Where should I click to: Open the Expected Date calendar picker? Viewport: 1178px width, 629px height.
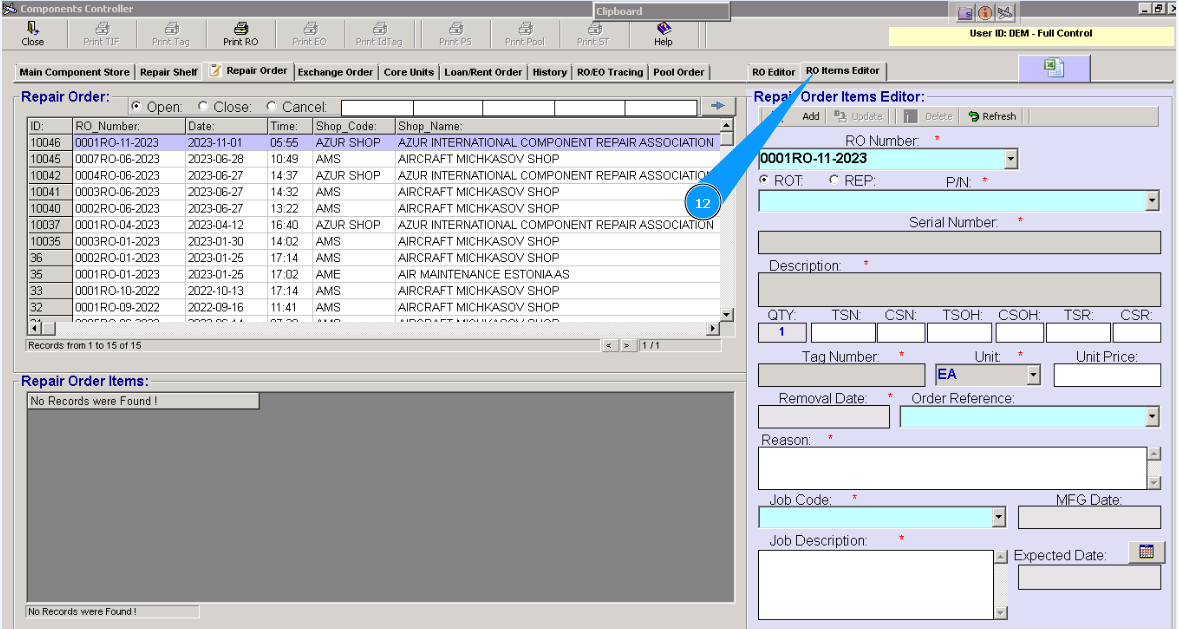point(1146,552)
